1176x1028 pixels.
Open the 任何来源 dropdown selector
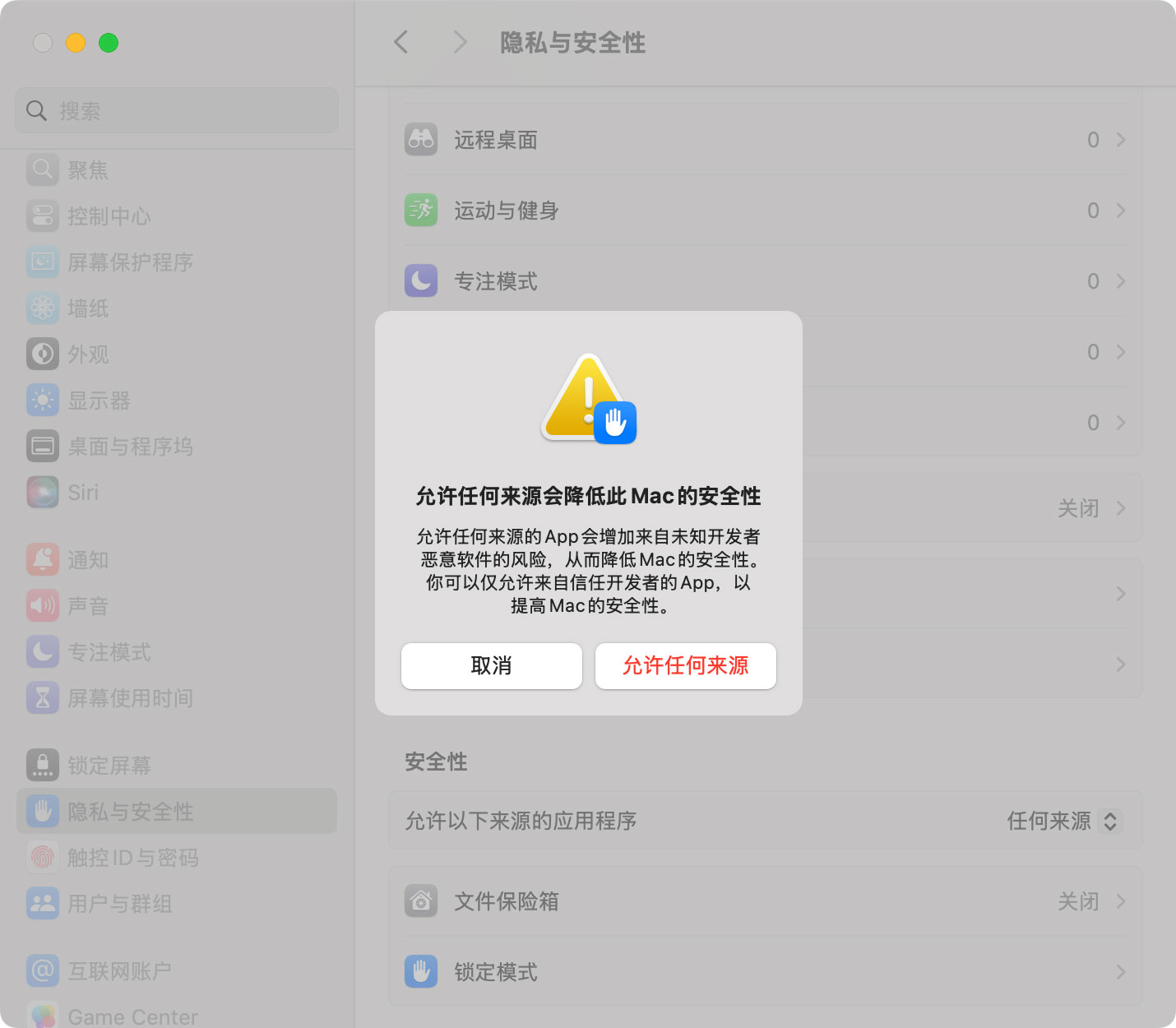coord(1064,821)
